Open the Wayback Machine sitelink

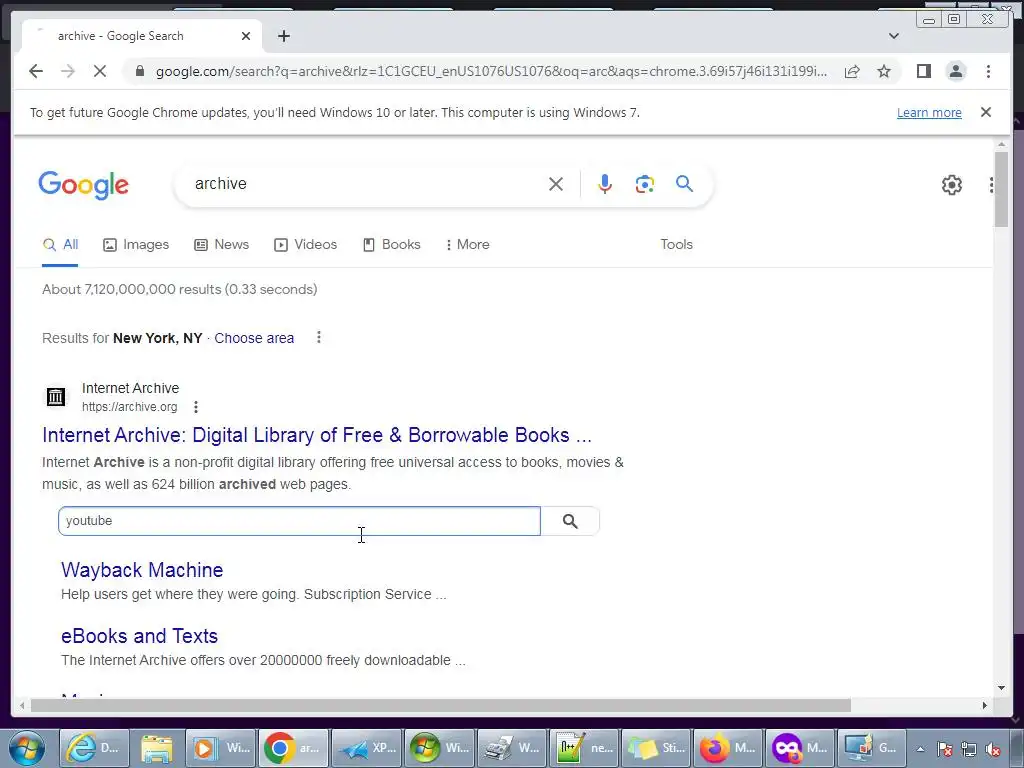tap(142, 570)
